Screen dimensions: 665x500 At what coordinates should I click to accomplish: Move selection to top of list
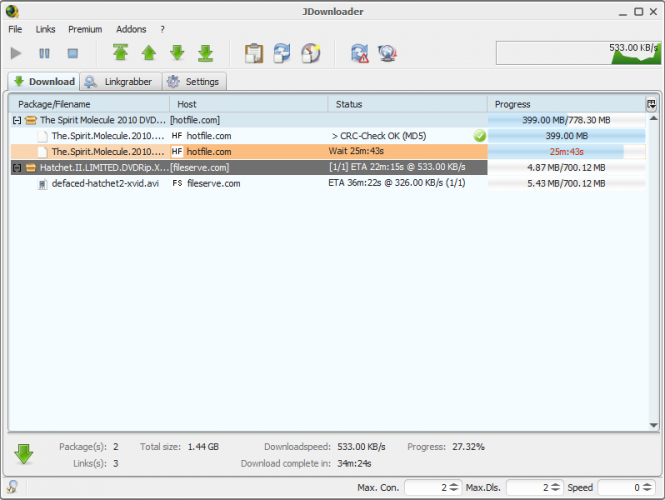[x=120, y=53]
